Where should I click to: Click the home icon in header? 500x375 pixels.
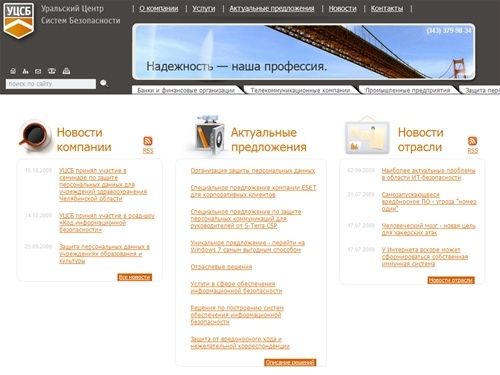coord(13,71)
